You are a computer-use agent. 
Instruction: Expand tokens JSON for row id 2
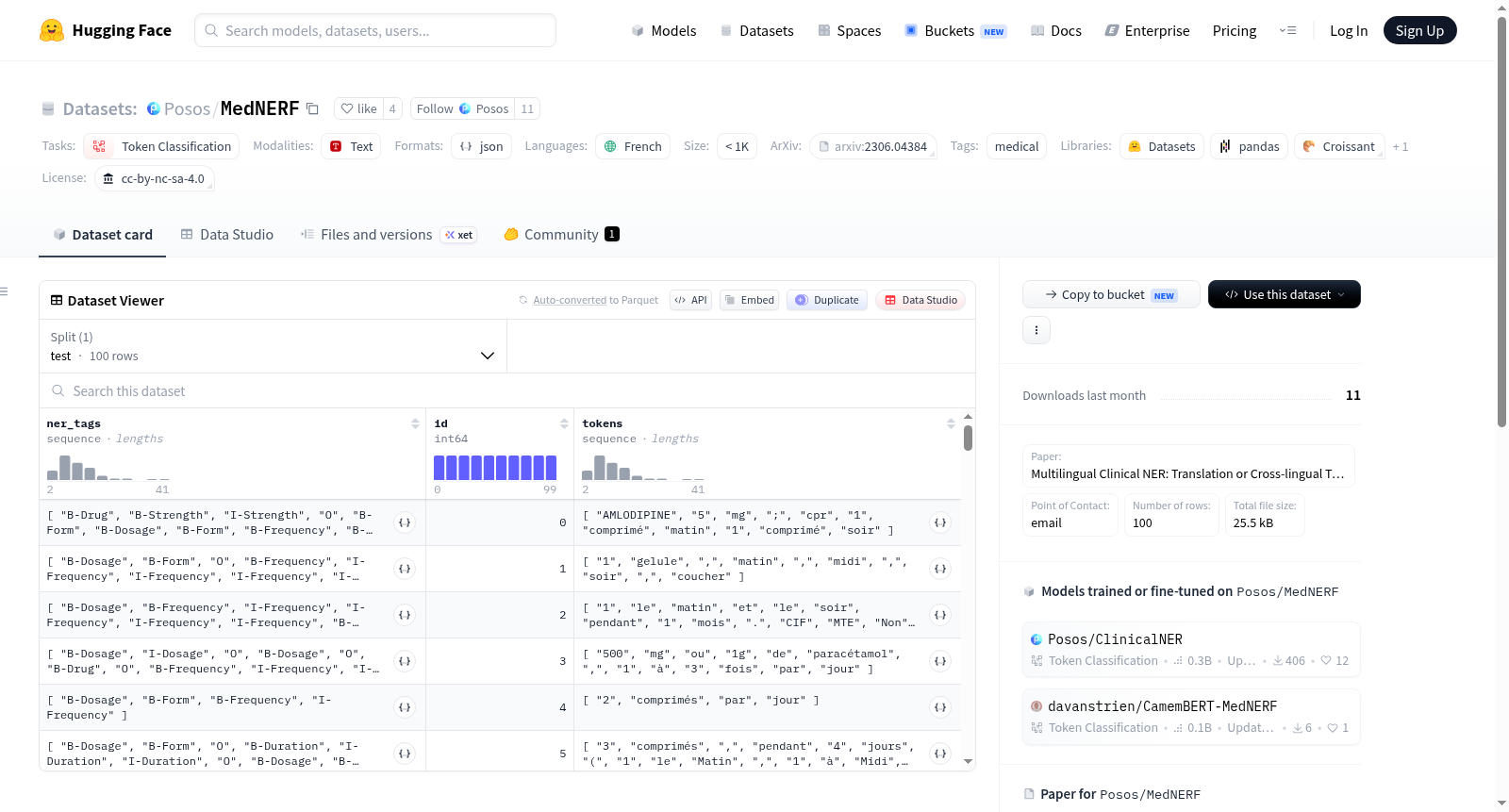pyautogui.click(x=940, y=615)
